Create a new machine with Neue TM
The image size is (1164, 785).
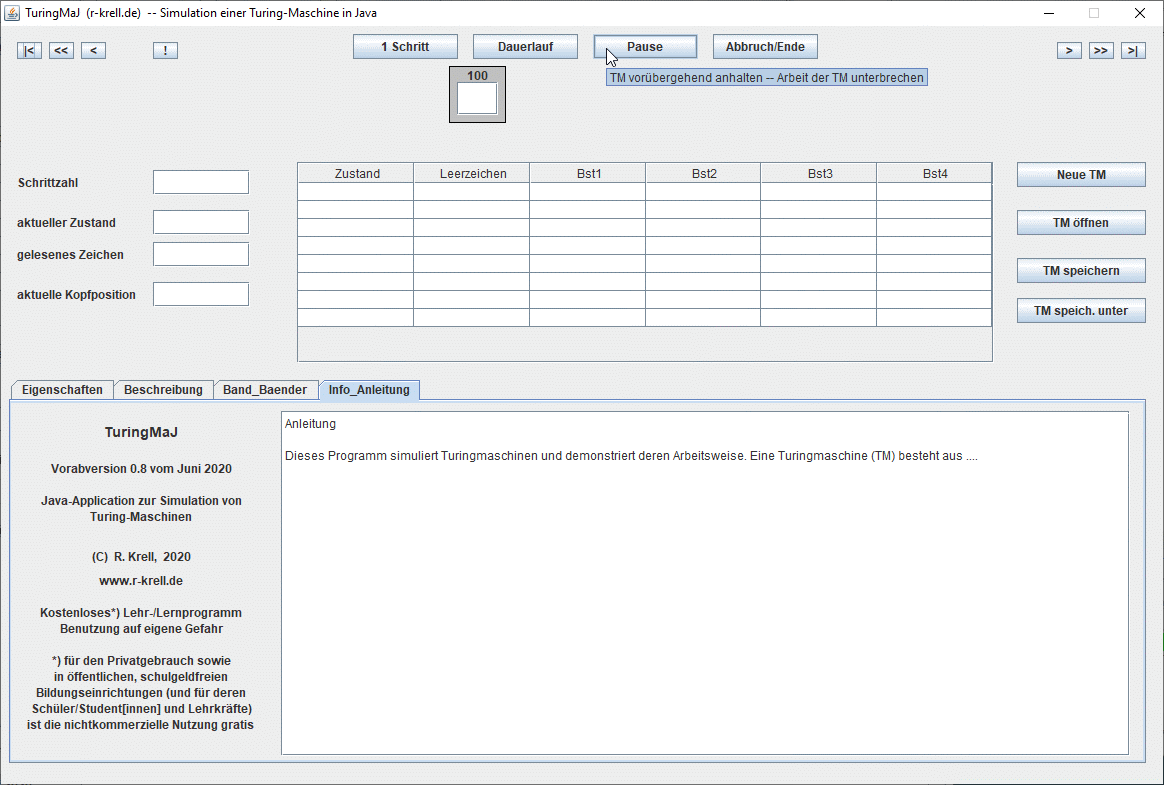1081,175
